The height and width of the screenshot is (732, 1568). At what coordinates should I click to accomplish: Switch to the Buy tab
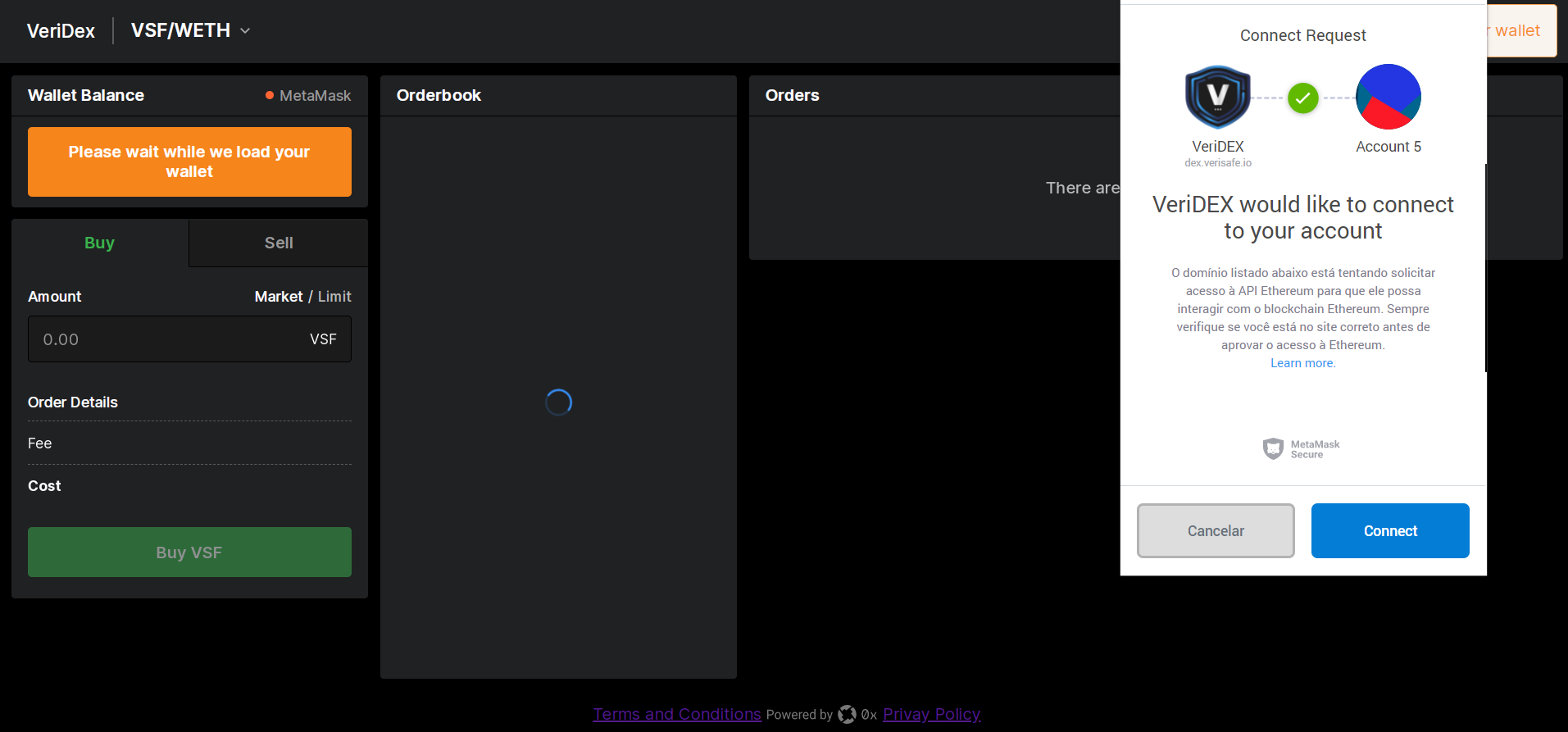[100, 243]
